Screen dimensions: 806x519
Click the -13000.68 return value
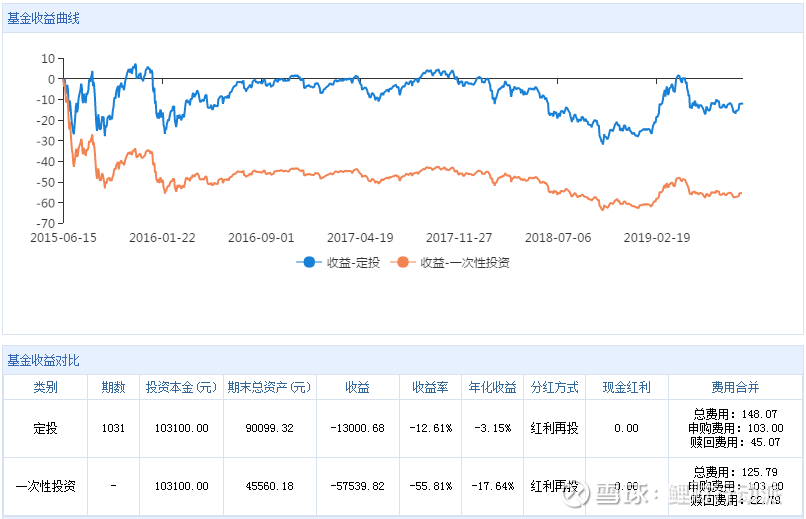pyautogui.click(x=357, y=428)
